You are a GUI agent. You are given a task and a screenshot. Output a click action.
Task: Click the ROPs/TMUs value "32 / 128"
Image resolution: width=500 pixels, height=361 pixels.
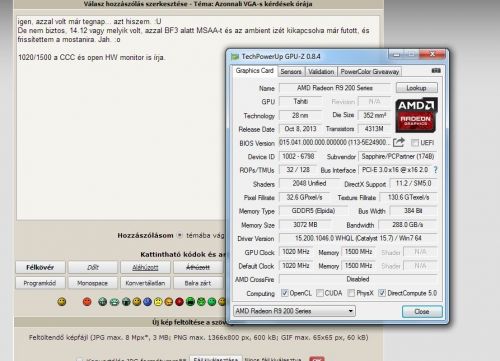[298, 170]
